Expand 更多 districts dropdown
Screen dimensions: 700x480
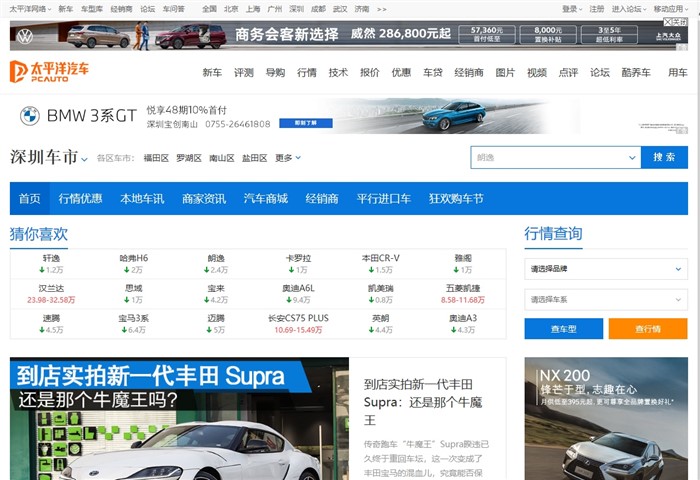288,158
